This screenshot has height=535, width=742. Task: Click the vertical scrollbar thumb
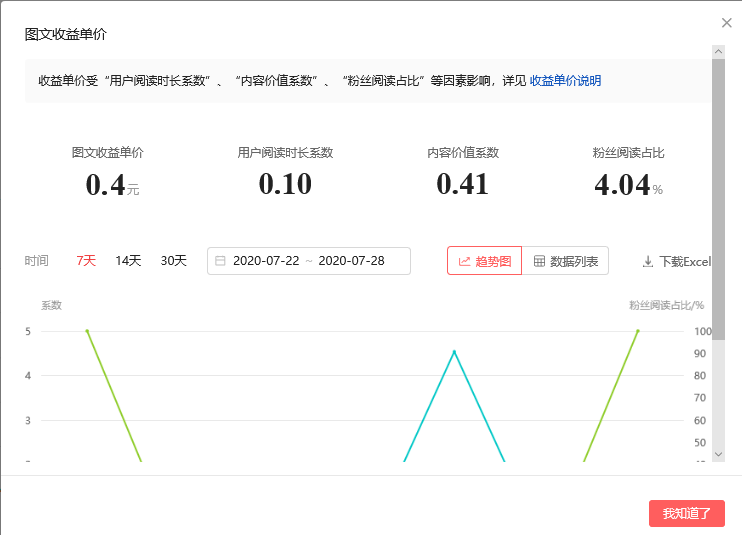click(718, 199)
